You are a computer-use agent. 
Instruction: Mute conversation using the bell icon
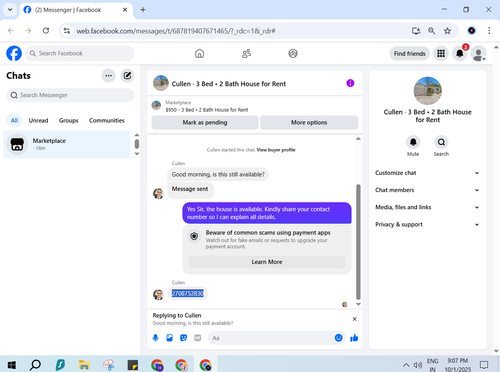(x=413, y=142)
